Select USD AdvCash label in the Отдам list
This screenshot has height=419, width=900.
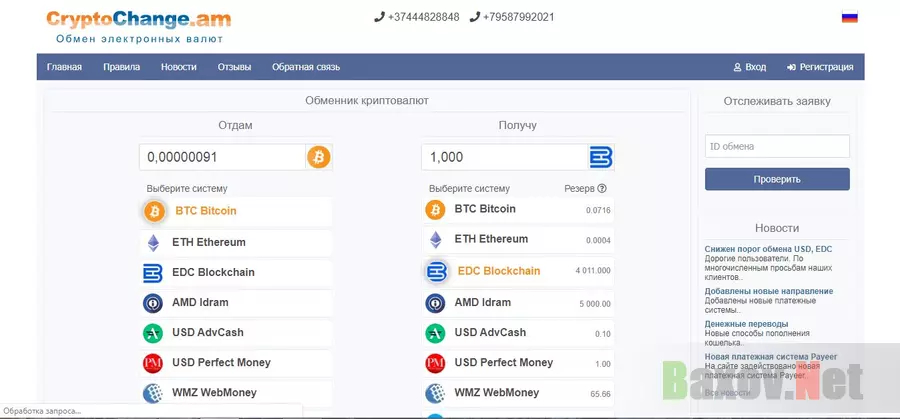pos(208,332)
